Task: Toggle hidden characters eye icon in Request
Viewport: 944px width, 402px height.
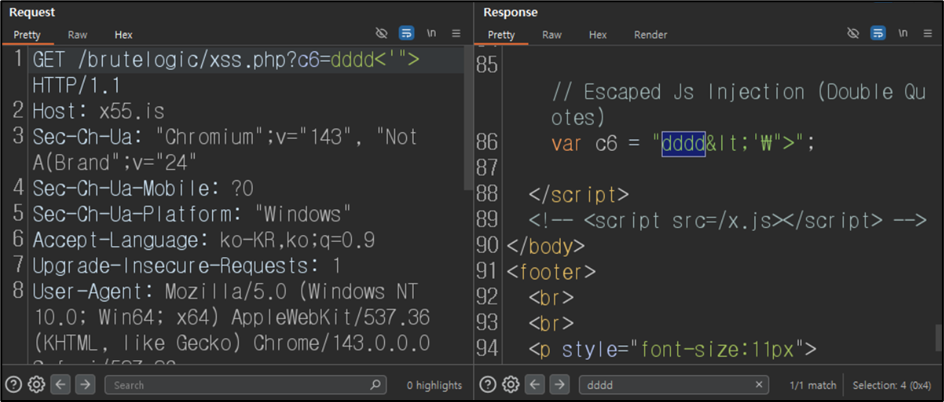Action: tap(381, 34)
